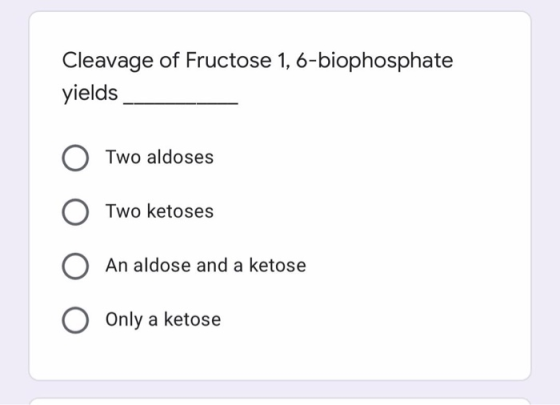The image size is (560, 405).
Task: Choose the "Two ketoses" radio circle
Action: tap(75, 212)
